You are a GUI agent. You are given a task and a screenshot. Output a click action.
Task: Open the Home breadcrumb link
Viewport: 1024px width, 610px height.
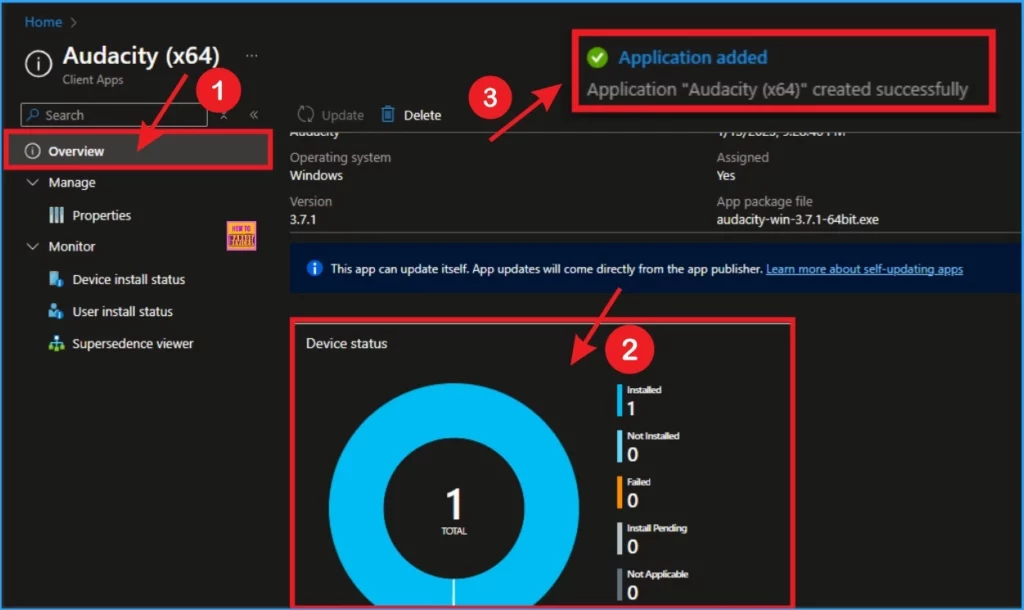[x=43, y=22]
